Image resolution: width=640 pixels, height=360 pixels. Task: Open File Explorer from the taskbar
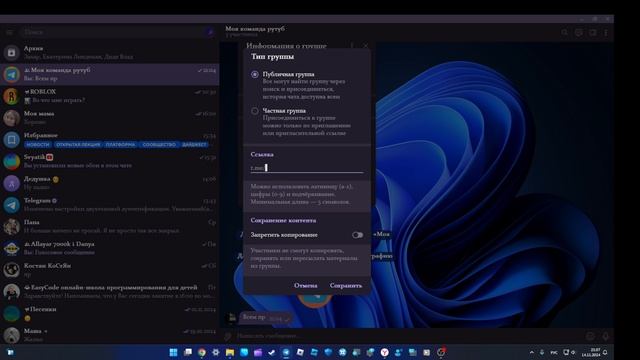click(230, 352)
